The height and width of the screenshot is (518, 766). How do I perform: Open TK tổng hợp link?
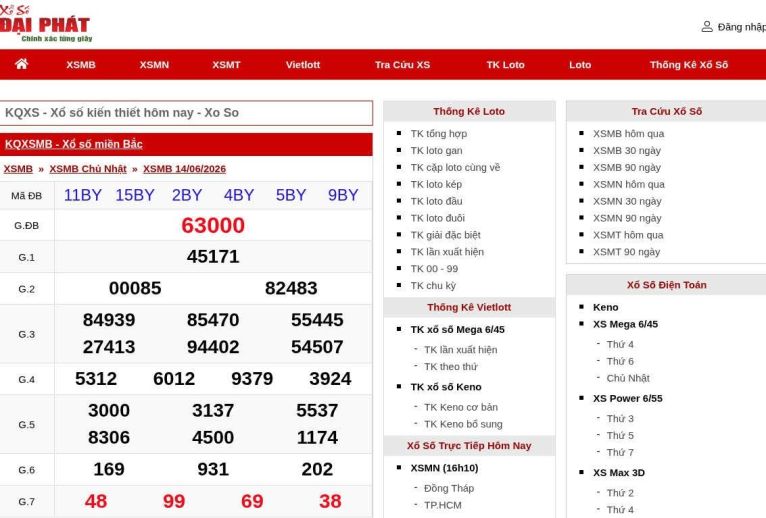(x=439, y=133)
